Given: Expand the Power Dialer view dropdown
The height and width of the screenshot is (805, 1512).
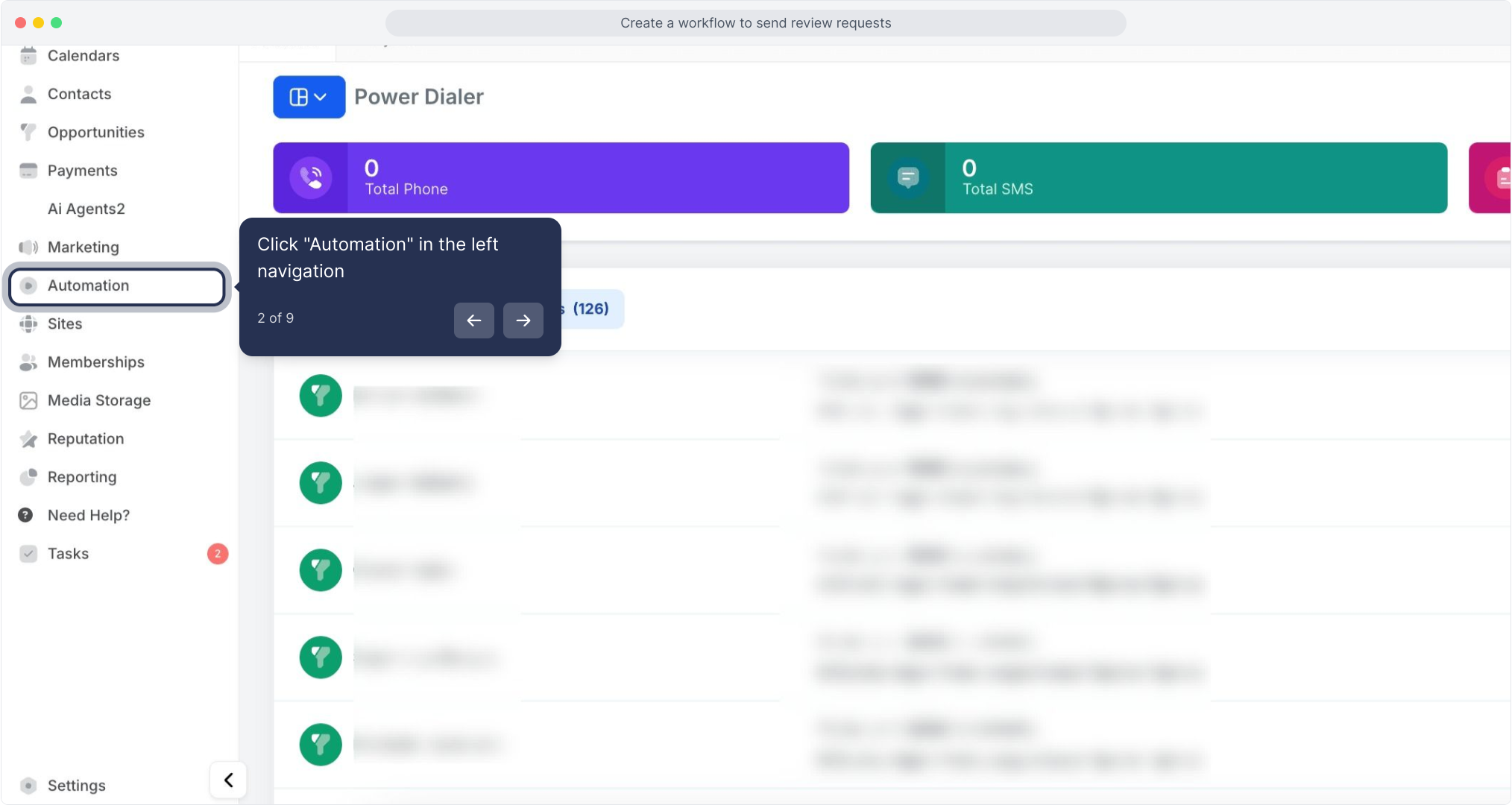Looking at the screenshot, I should [309, 97].
